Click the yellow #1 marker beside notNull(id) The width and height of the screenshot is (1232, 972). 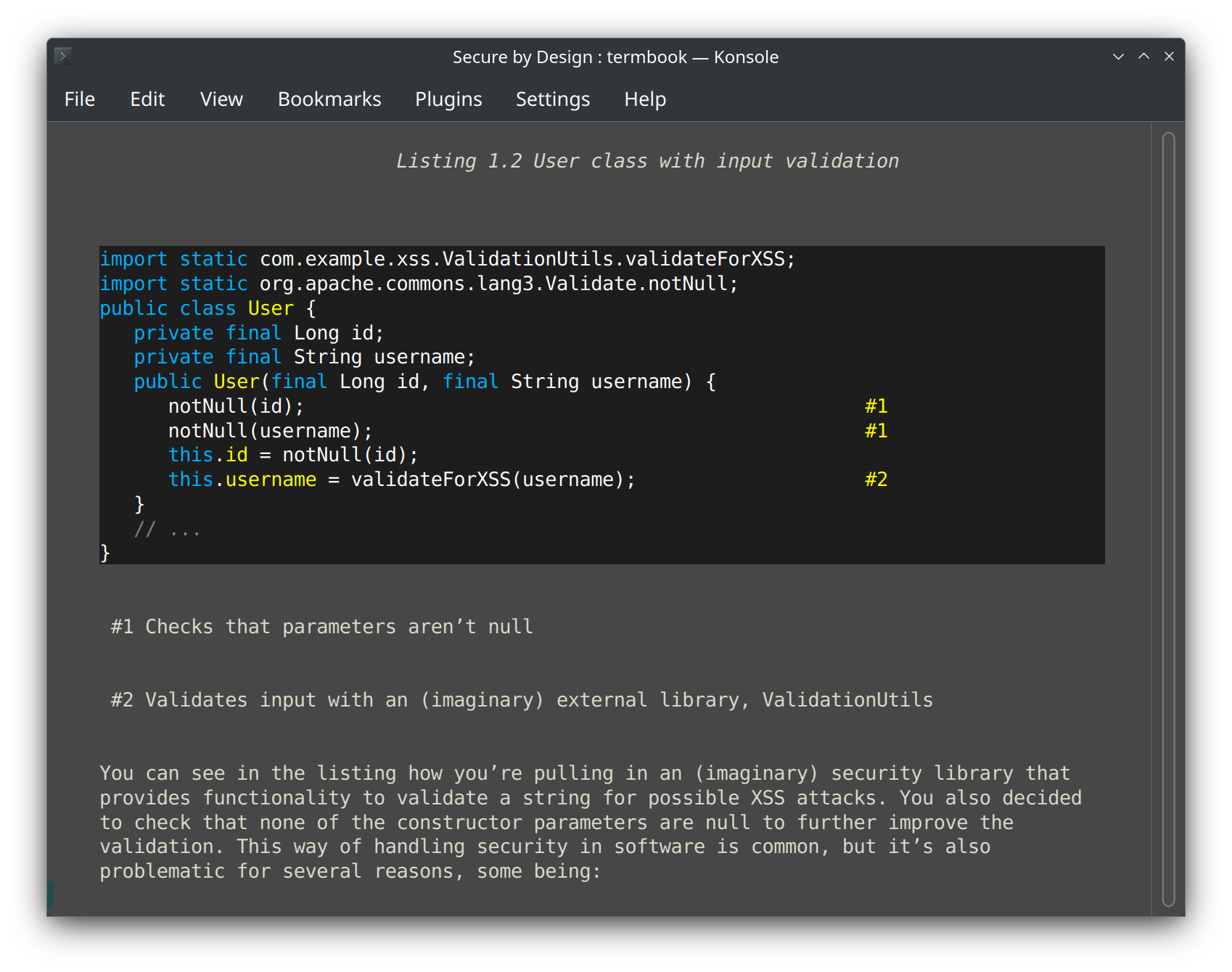coord(876,406)
